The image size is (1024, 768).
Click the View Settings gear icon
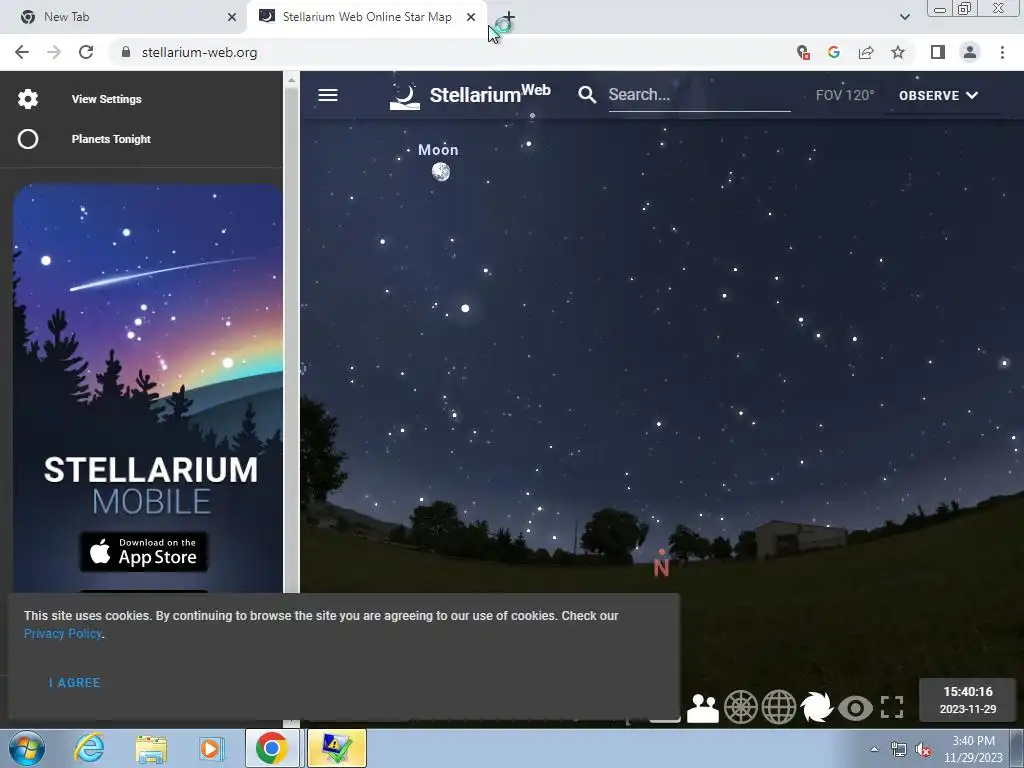pyautogui.click(x=28, y=99)
